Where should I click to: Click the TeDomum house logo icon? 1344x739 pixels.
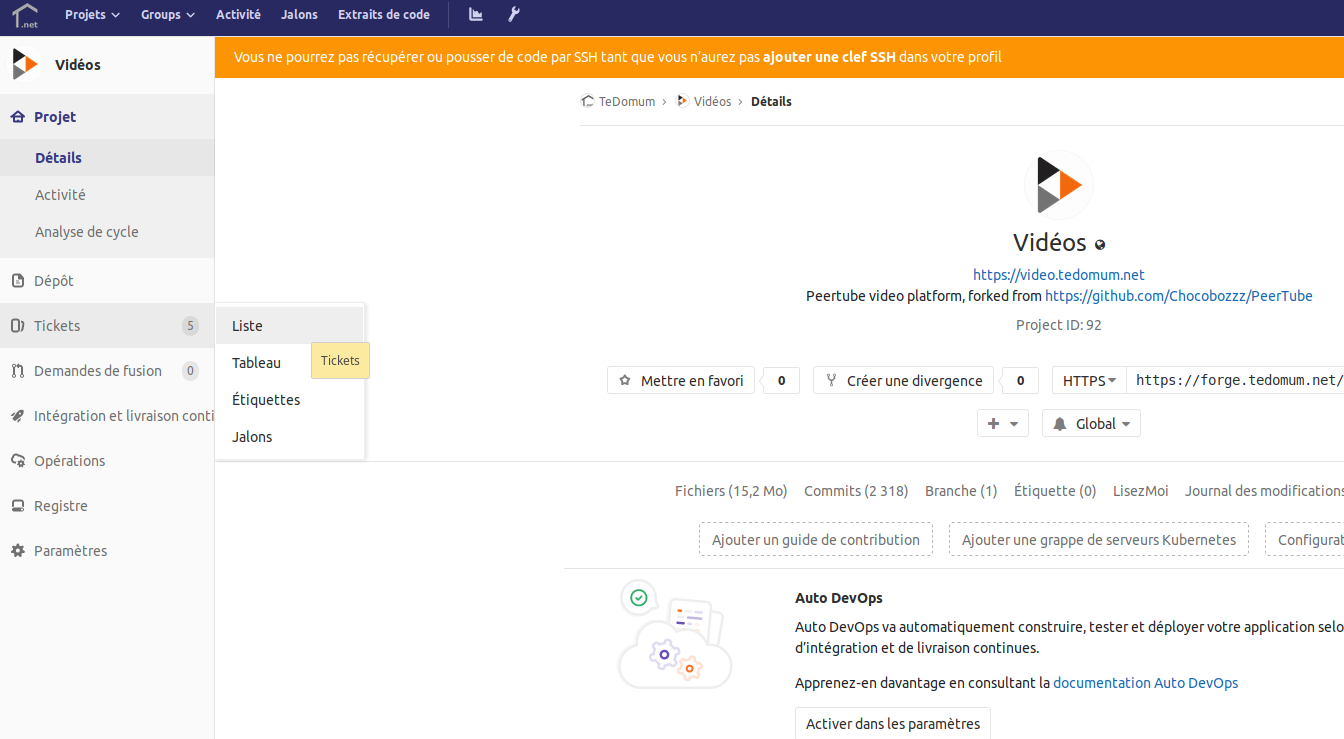[24, 15]
